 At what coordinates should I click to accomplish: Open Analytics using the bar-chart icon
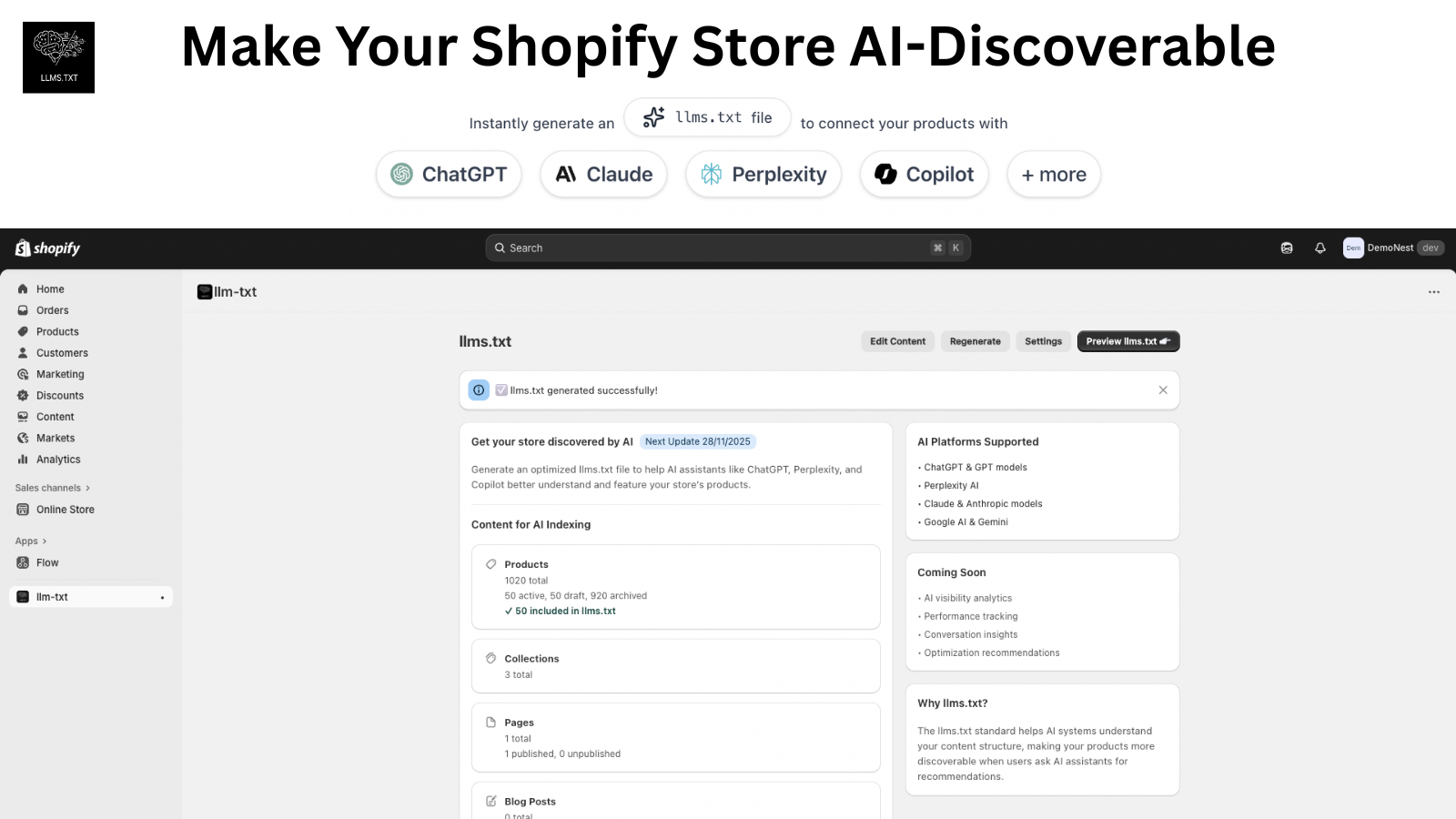22,460
